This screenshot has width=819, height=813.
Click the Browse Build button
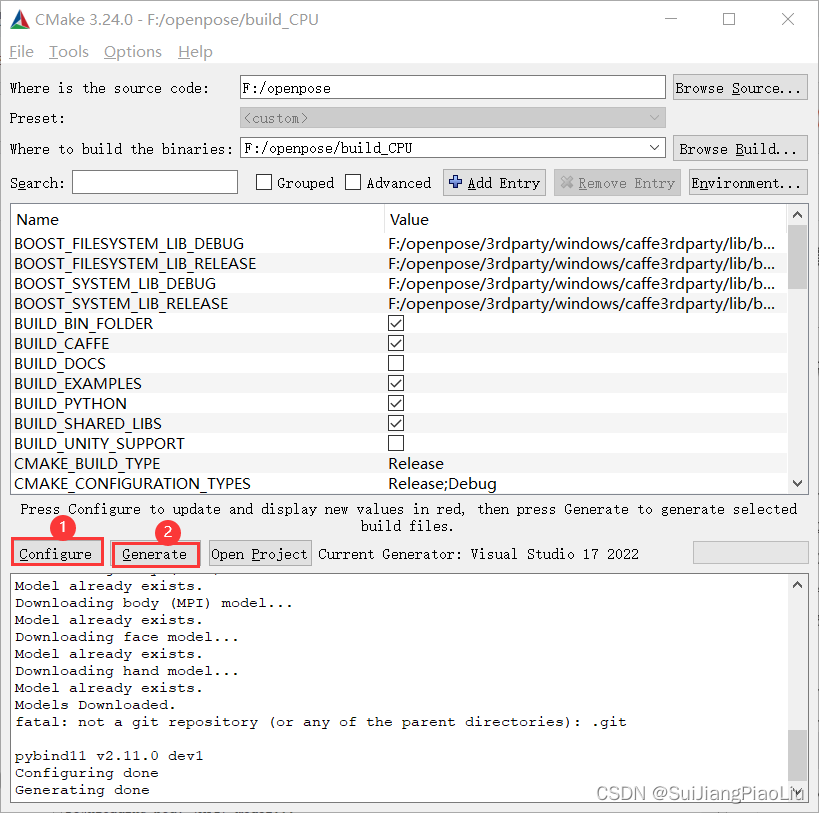(740, 149)
